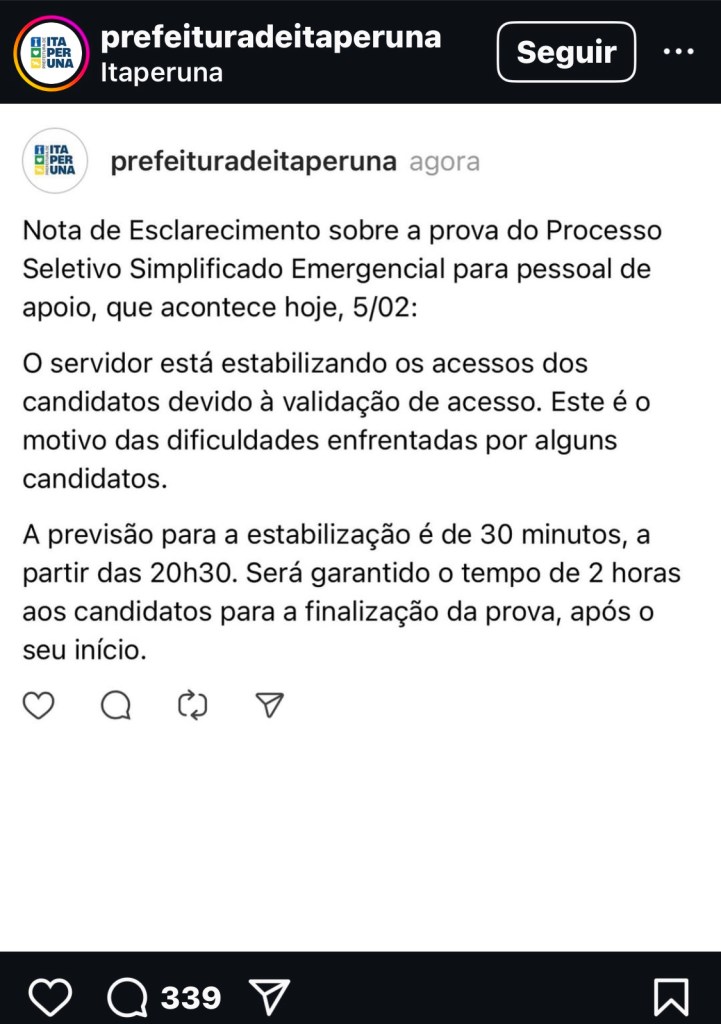Screen dimensions: 721x1024
Task: Open the Itaperuna location tag
Action: (x=162, y=73)
